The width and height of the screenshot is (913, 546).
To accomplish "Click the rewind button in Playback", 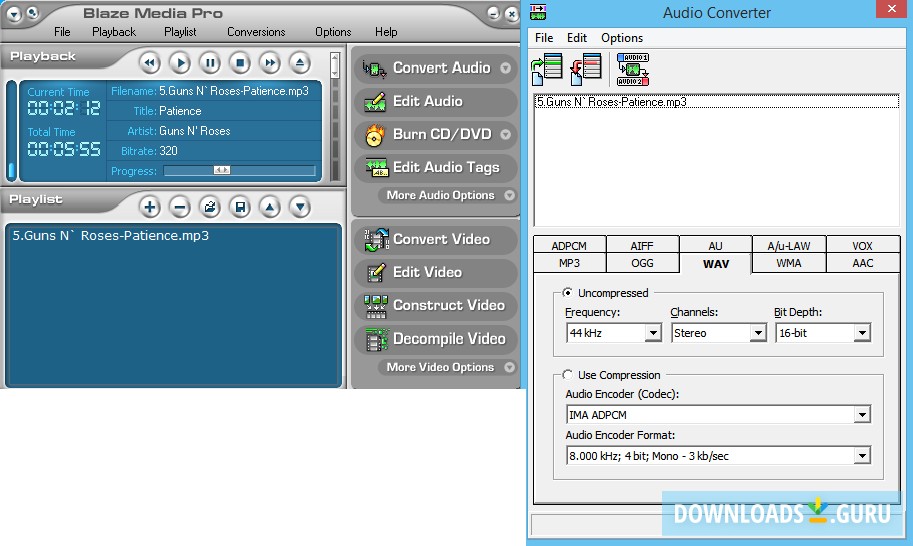I will (150, 63).
